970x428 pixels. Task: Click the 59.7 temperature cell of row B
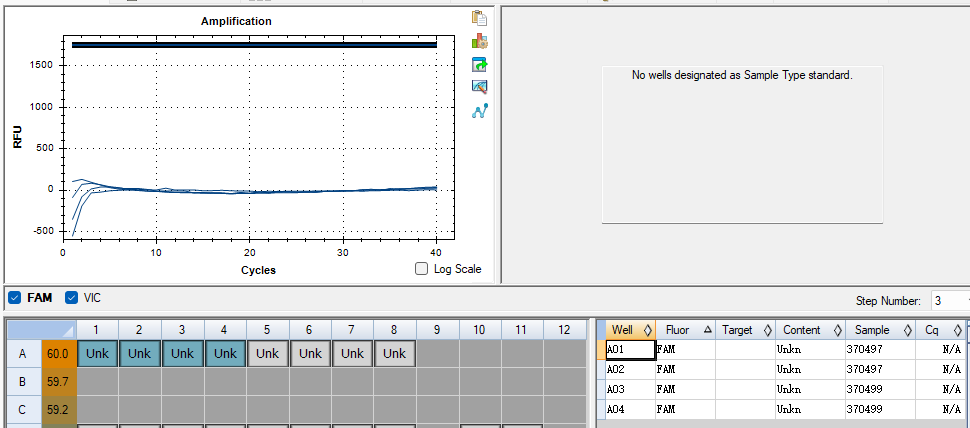(59, 382)
